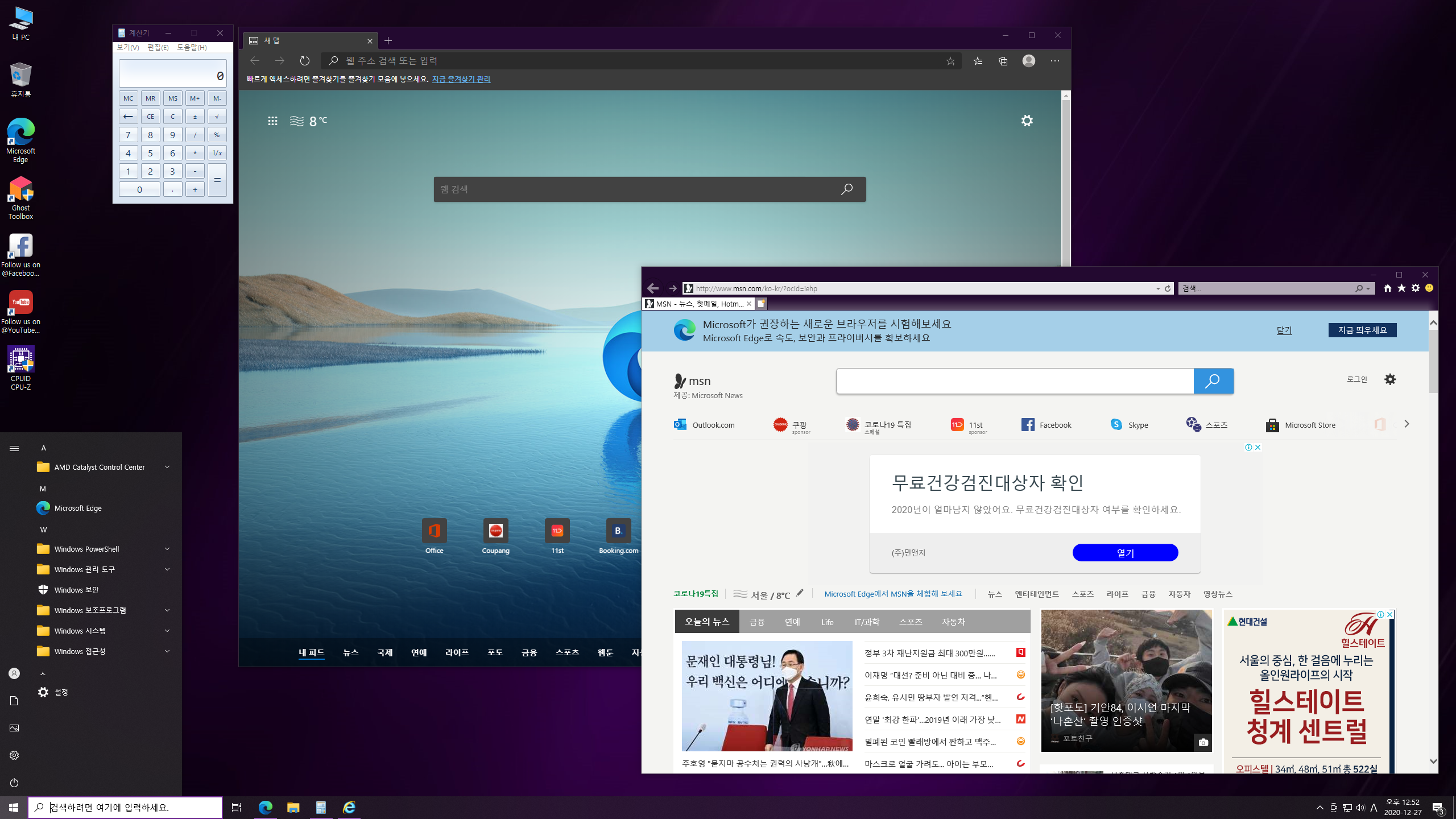Image resolution: width=1456 pixels, height=819 pixels.
Task: Expand the Windows PowerShell folder
Action: [x=167, y=549]
